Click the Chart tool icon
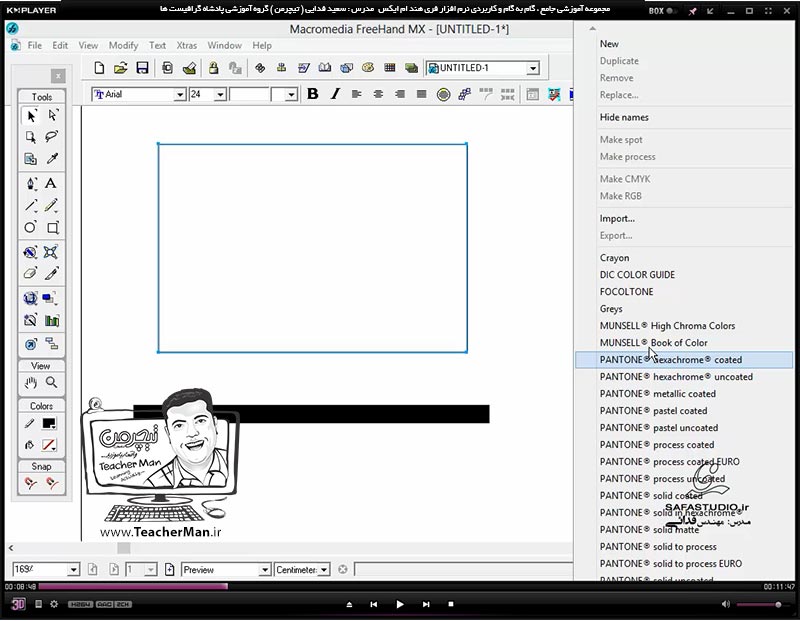The image size is (800, 621). click(52, 321)
